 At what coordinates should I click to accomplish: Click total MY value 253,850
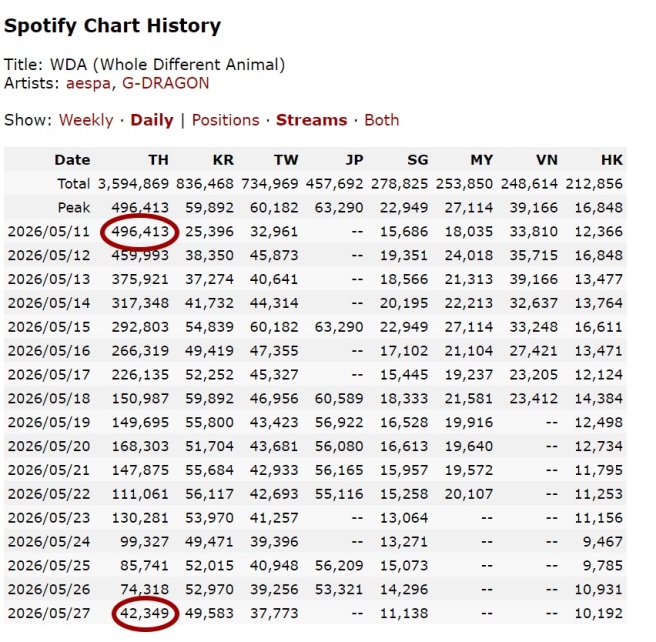click(464, 184)
